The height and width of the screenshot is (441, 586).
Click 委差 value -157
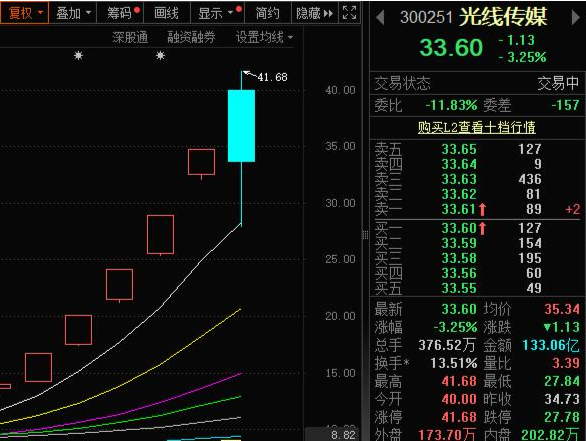pos(565,105)
